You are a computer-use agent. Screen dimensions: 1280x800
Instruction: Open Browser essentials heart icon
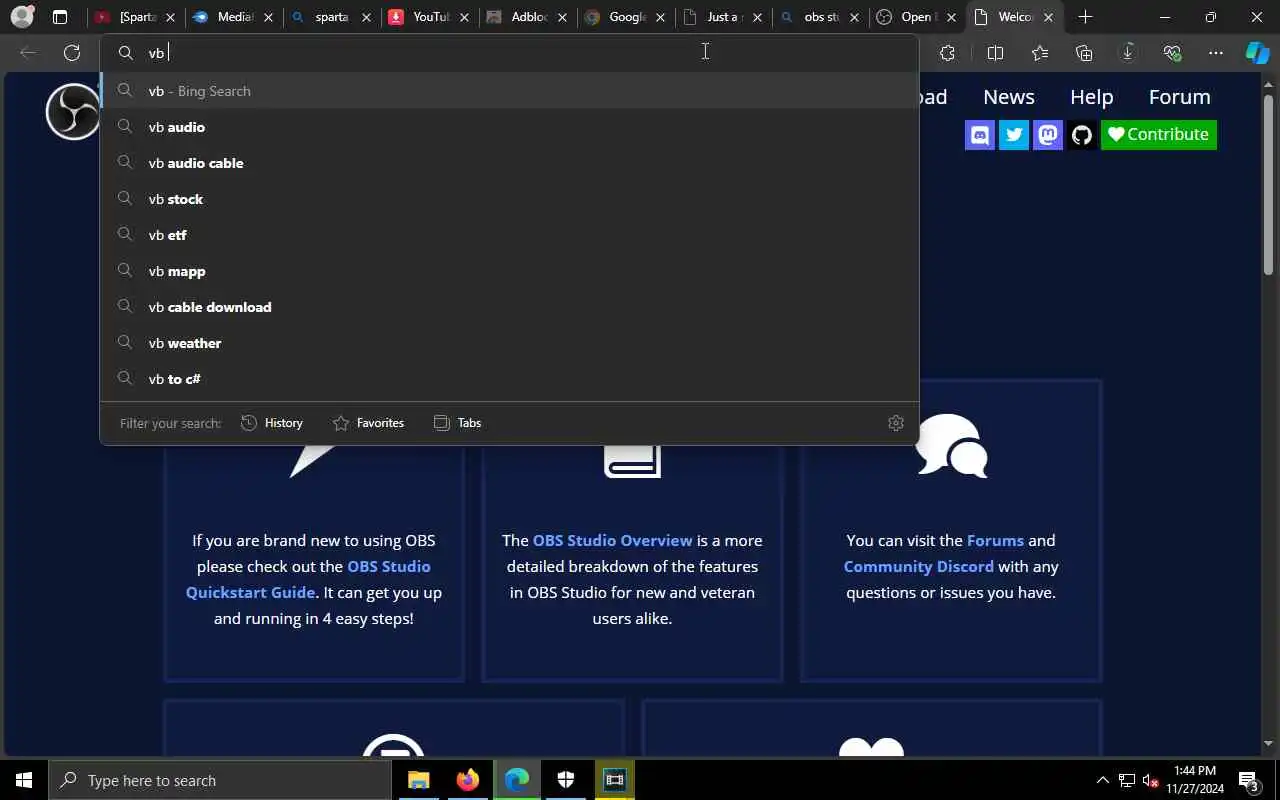(x=1172, y=53)
